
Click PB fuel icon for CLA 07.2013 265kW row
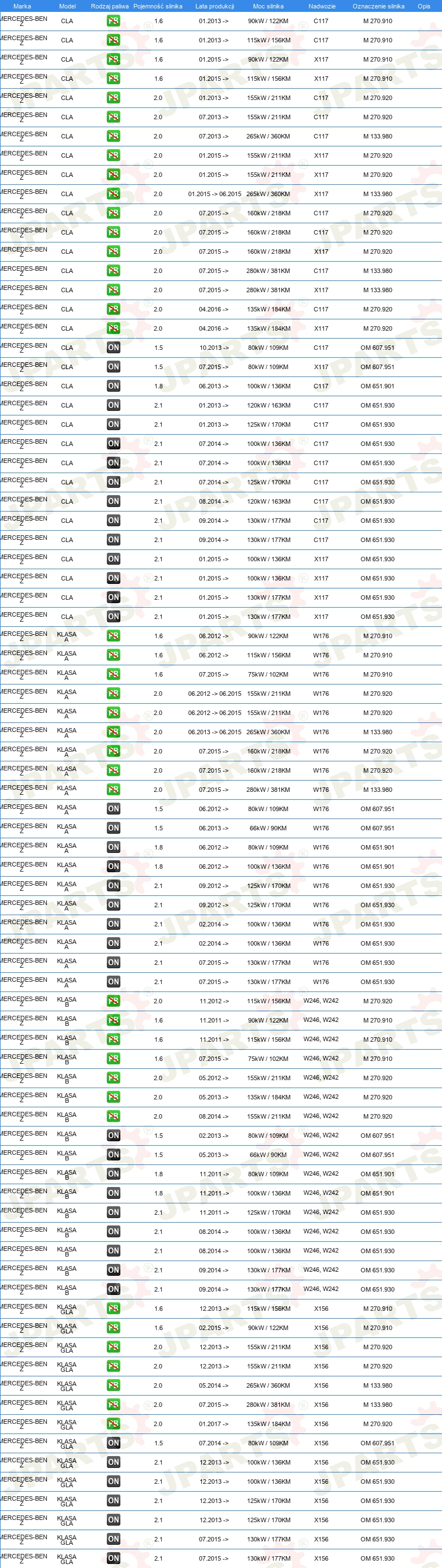pyautogui.click(x=113, y=136)
